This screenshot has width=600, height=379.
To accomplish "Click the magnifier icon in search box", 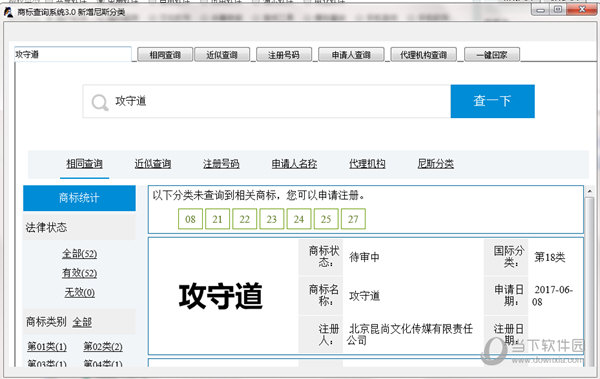I will pos(100,102).
